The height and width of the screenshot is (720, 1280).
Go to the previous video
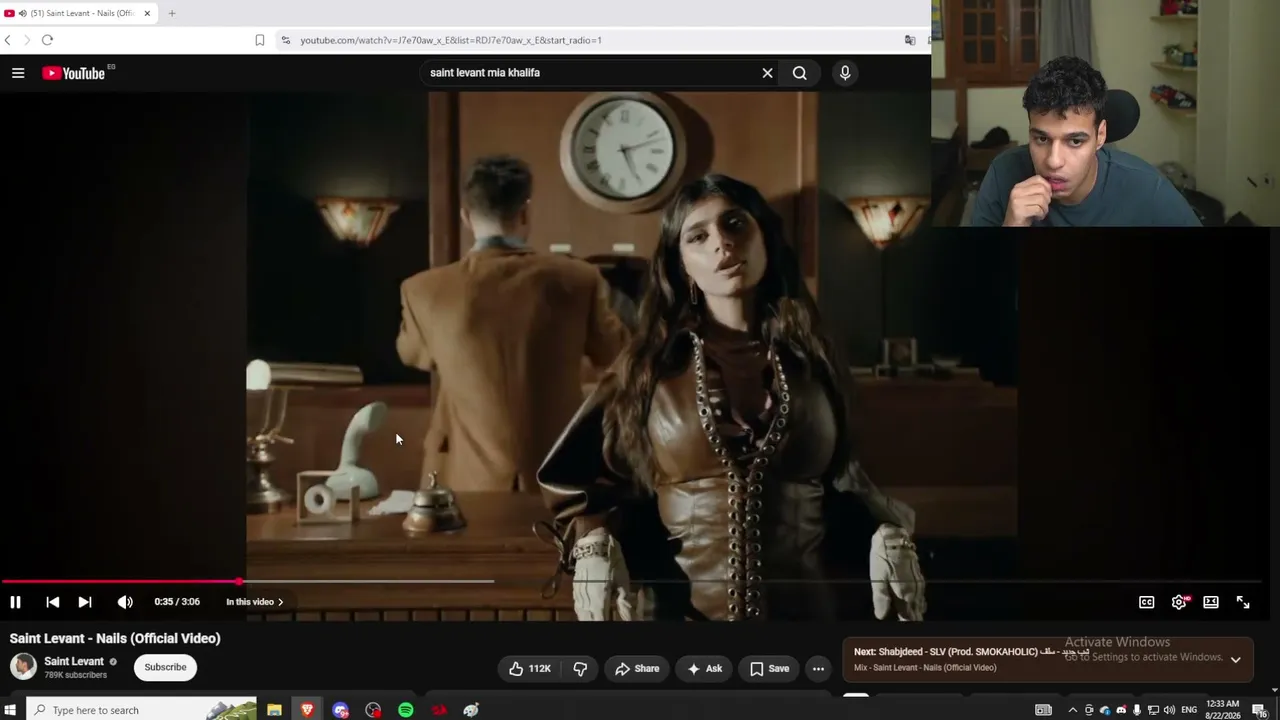(x=52, y=602)
